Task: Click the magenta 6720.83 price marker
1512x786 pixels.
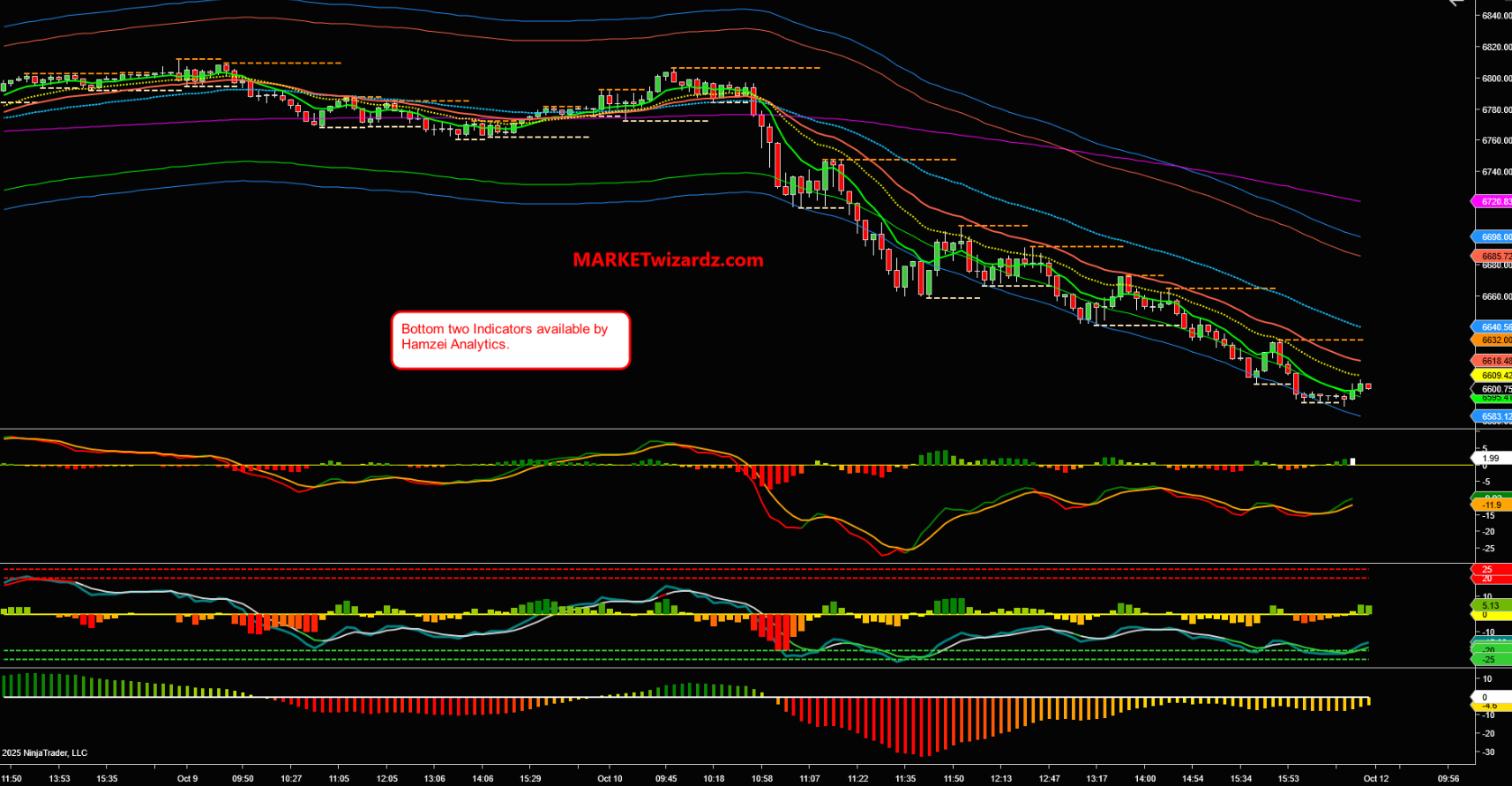Action: (1493, 202)
